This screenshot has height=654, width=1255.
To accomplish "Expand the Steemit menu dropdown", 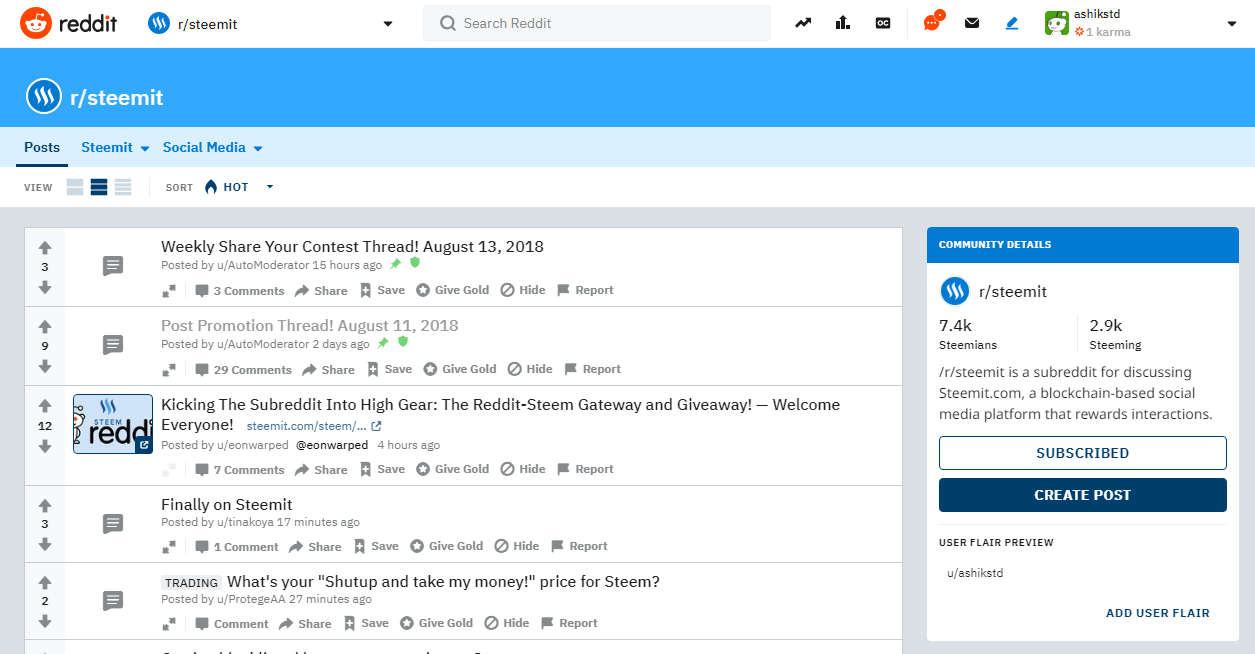I will click(115, 147).
